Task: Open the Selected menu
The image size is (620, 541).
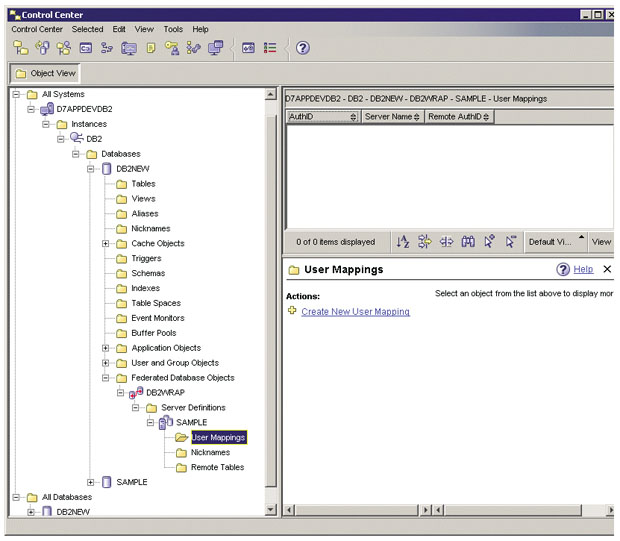Action: (x=87, y=29)
